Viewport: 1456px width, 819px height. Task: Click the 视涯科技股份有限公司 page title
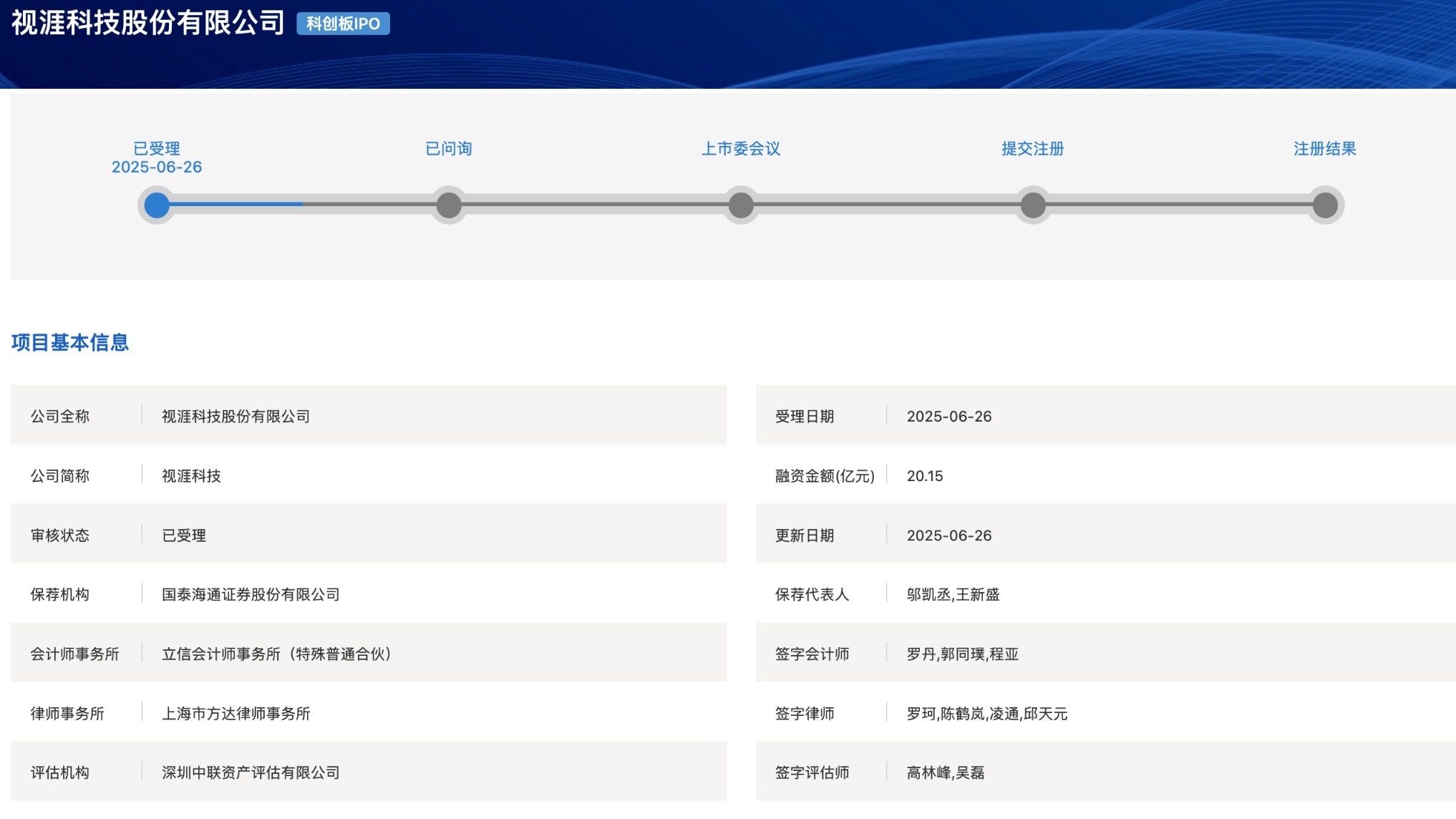148,23
